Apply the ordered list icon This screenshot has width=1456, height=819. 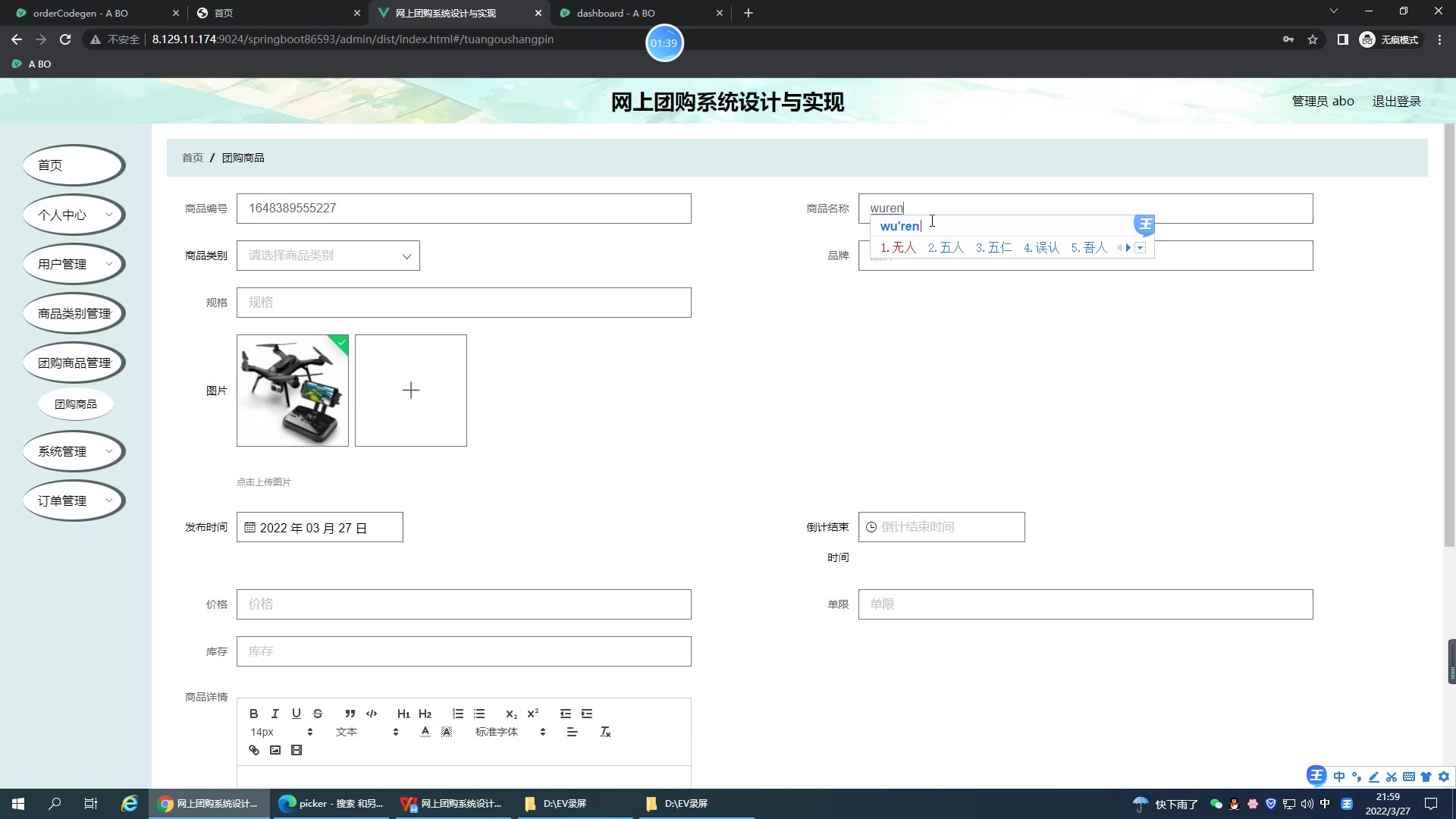tap(458, 714)
